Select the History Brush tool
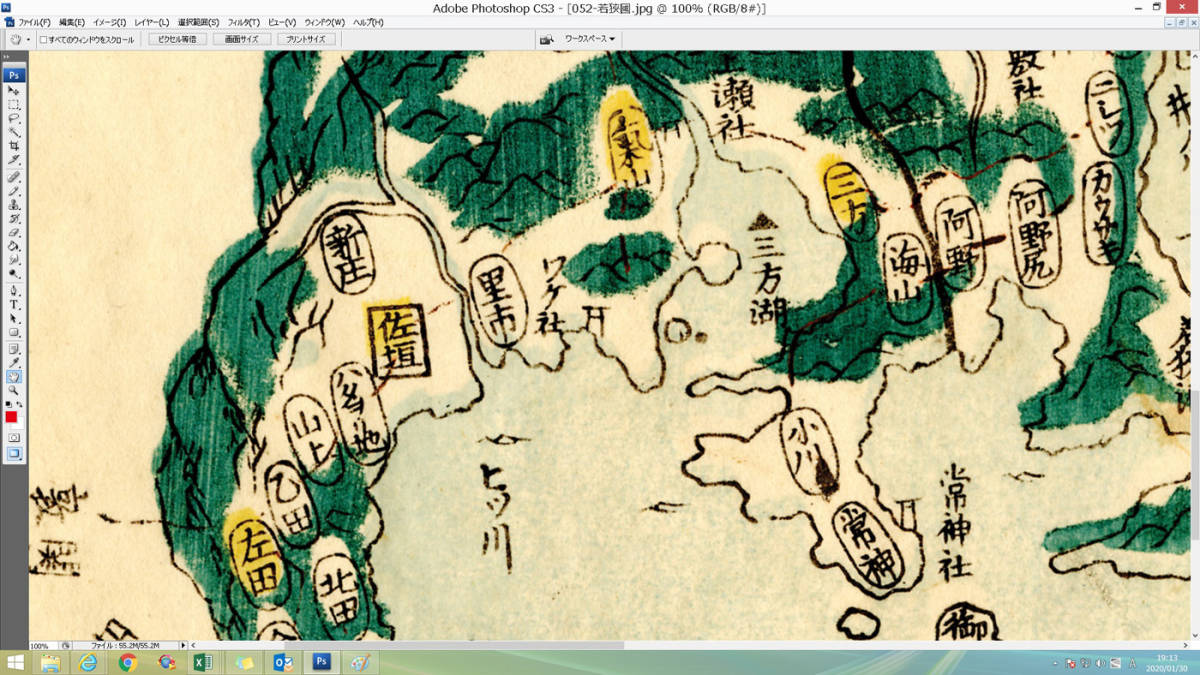1200x675 pixels. click(x=14, y=218)
